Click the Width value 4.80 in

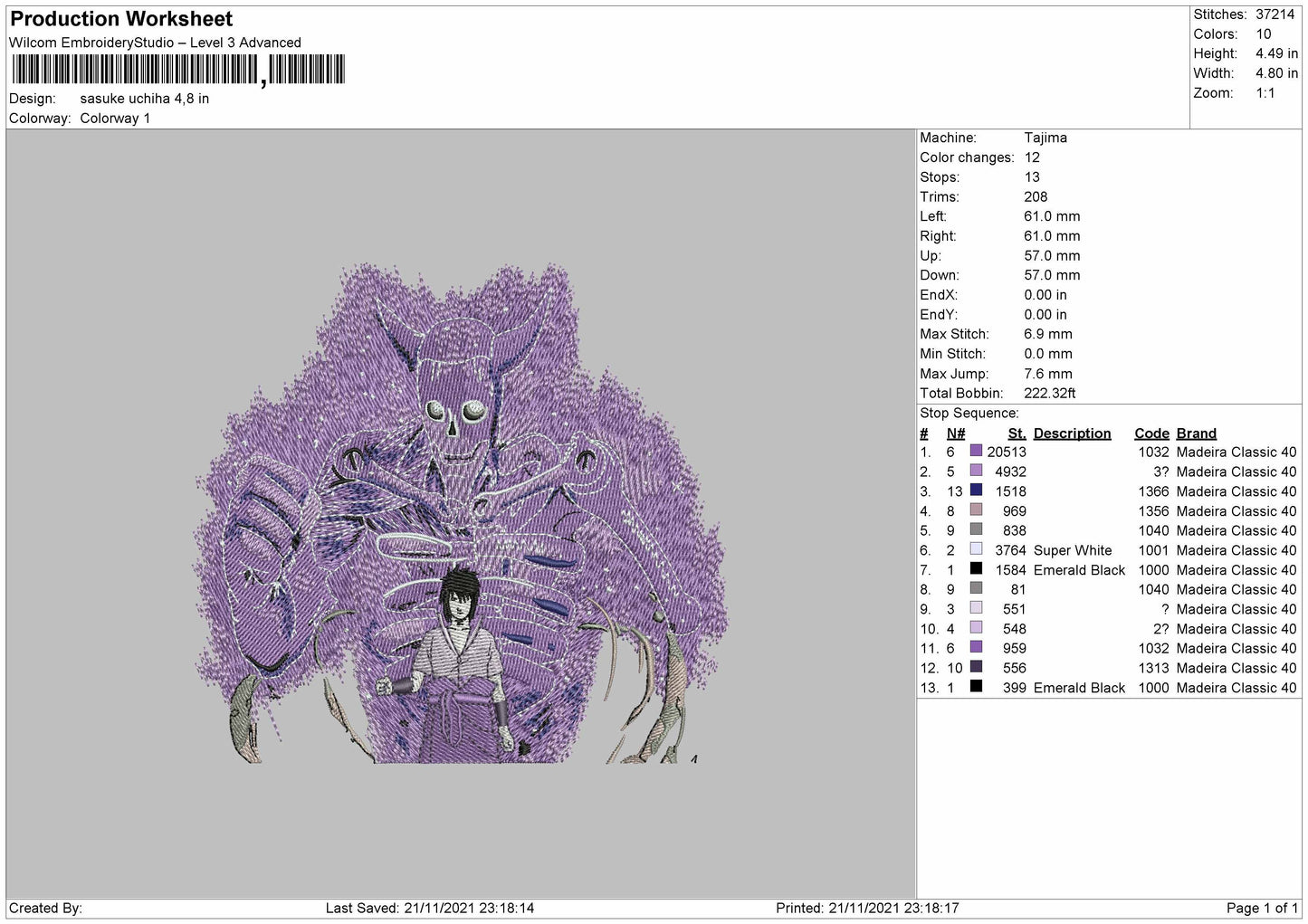1276,73
